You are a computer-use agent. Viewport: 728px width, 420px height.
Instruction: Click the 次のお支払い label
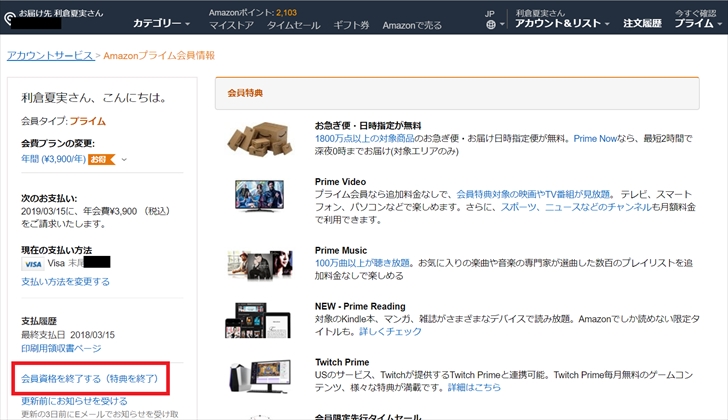(x=49, y=199)
